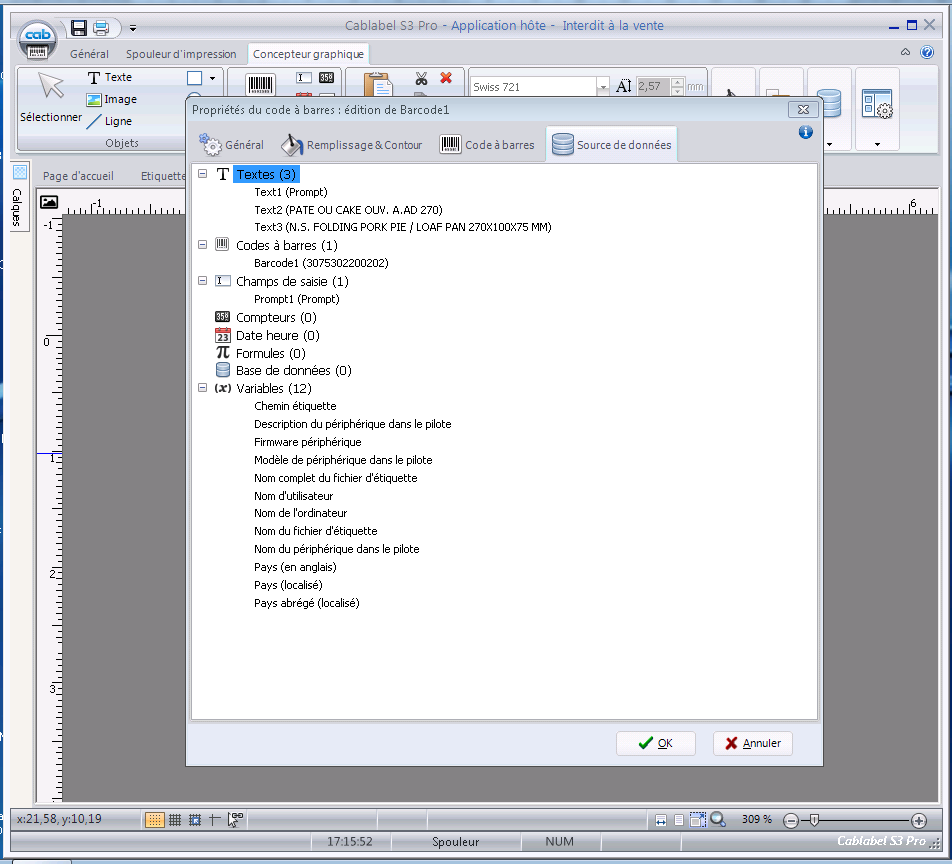Collapse the Codes à barres tree node

click(203, 245)
